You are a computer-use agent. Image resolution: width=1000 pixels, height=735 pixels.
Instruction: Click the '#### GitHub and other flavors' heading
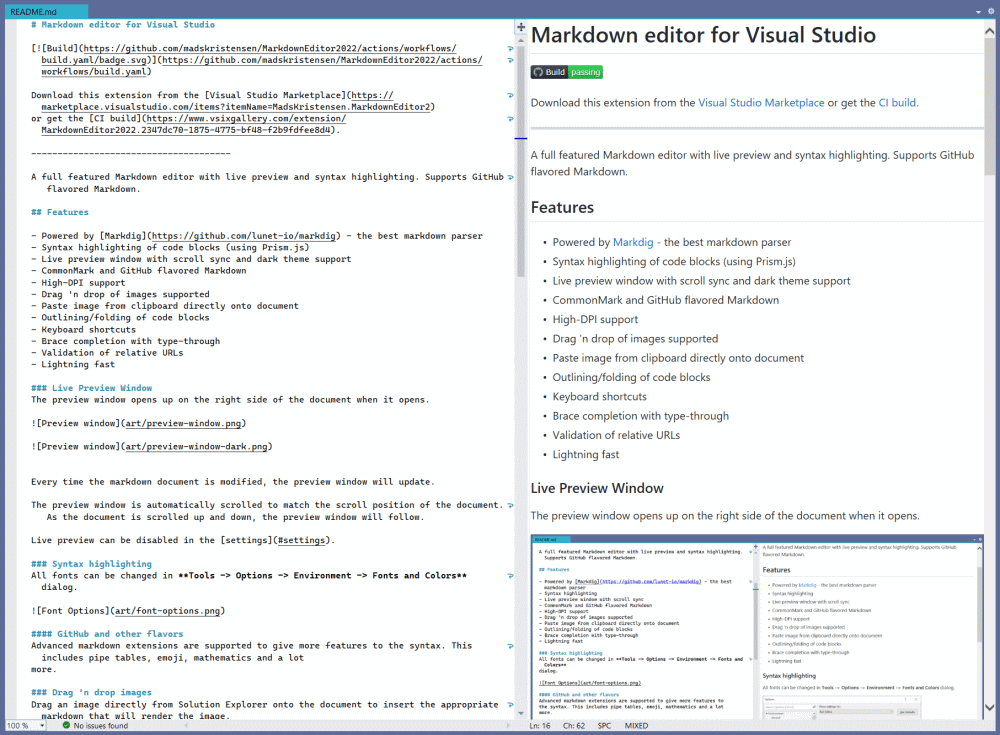pos(107,634)
